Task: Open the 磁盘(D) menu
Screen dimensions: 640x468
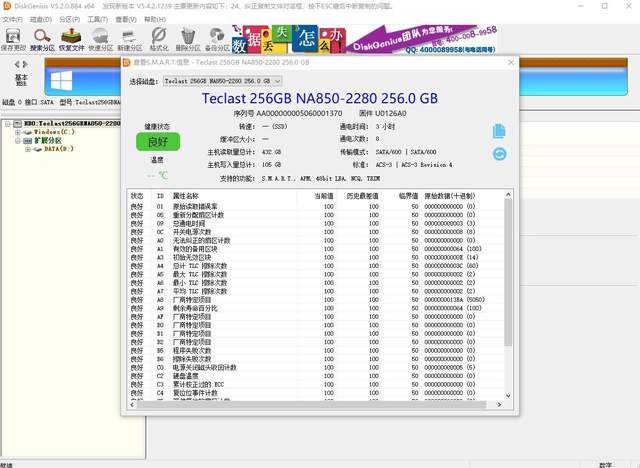Action: click(x=41, y=19)
